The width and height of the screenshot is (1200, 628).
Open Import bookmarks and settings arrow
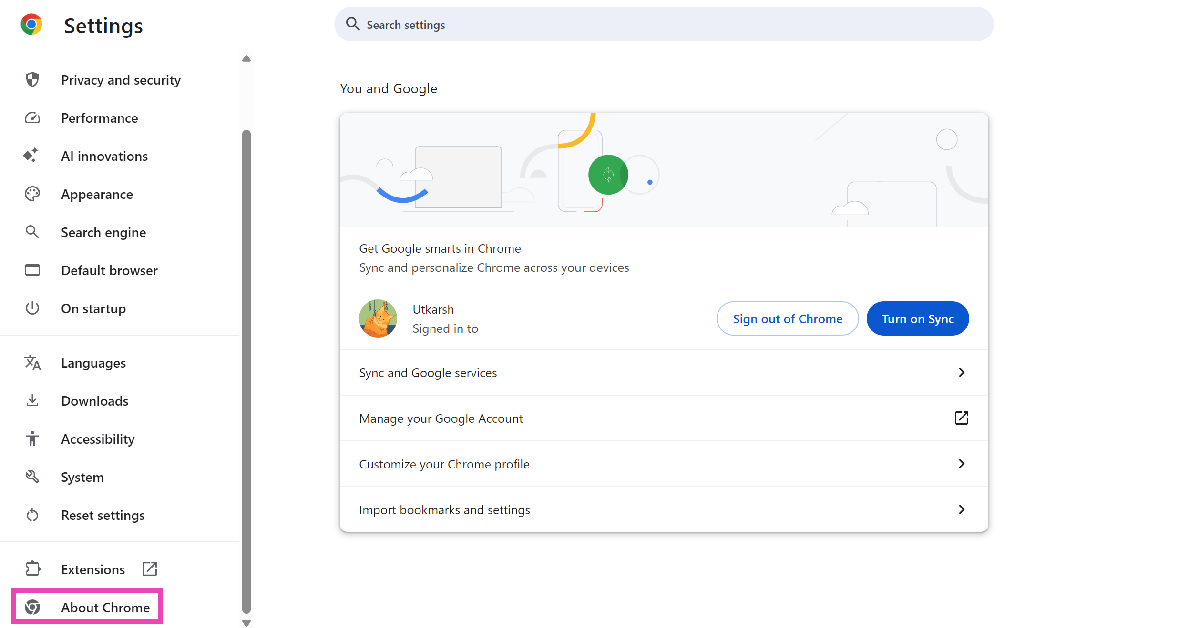(x=961, y=510)
